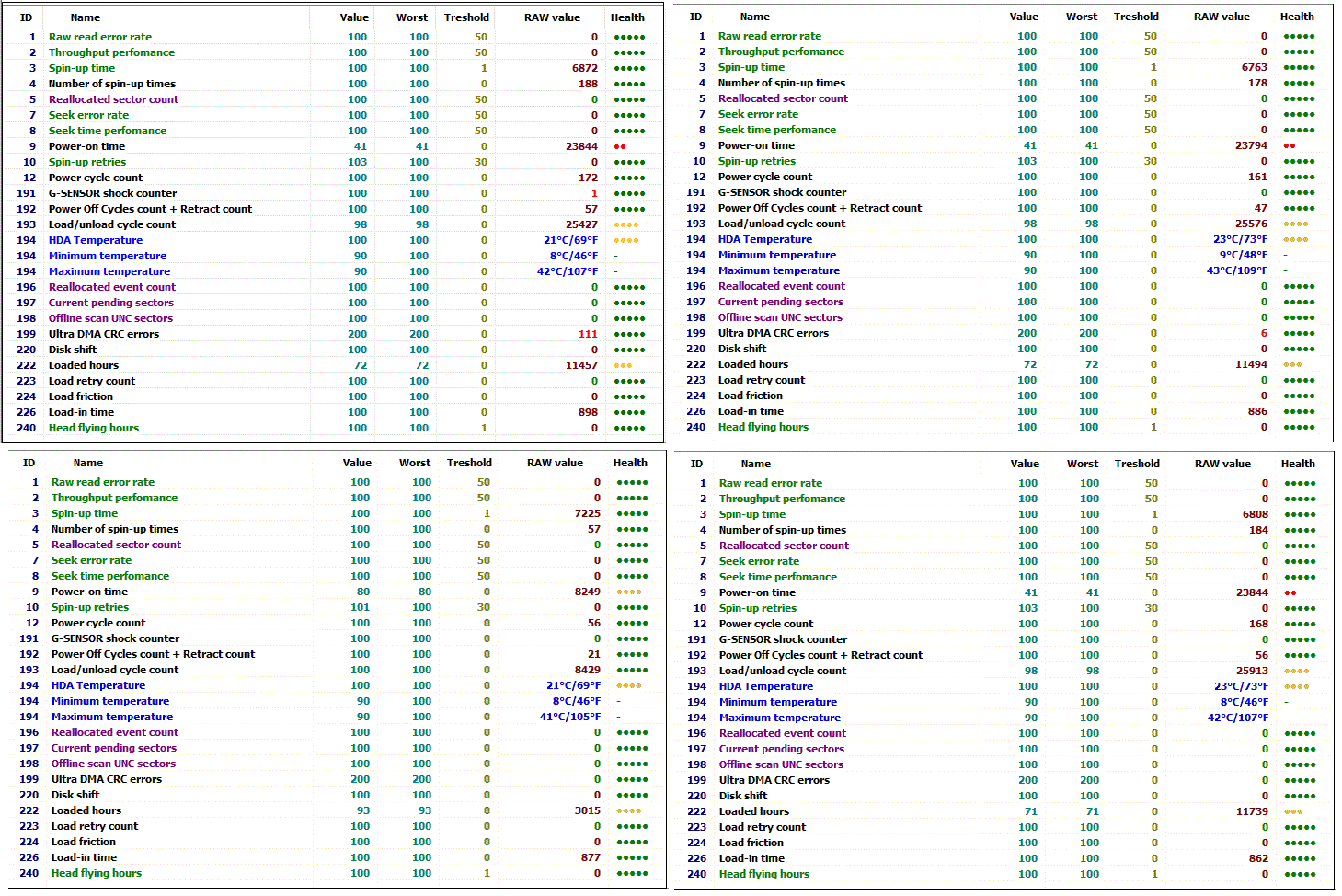Click Power cycle count RAW value 161
1342x896 pixels.
point(1257,177)
